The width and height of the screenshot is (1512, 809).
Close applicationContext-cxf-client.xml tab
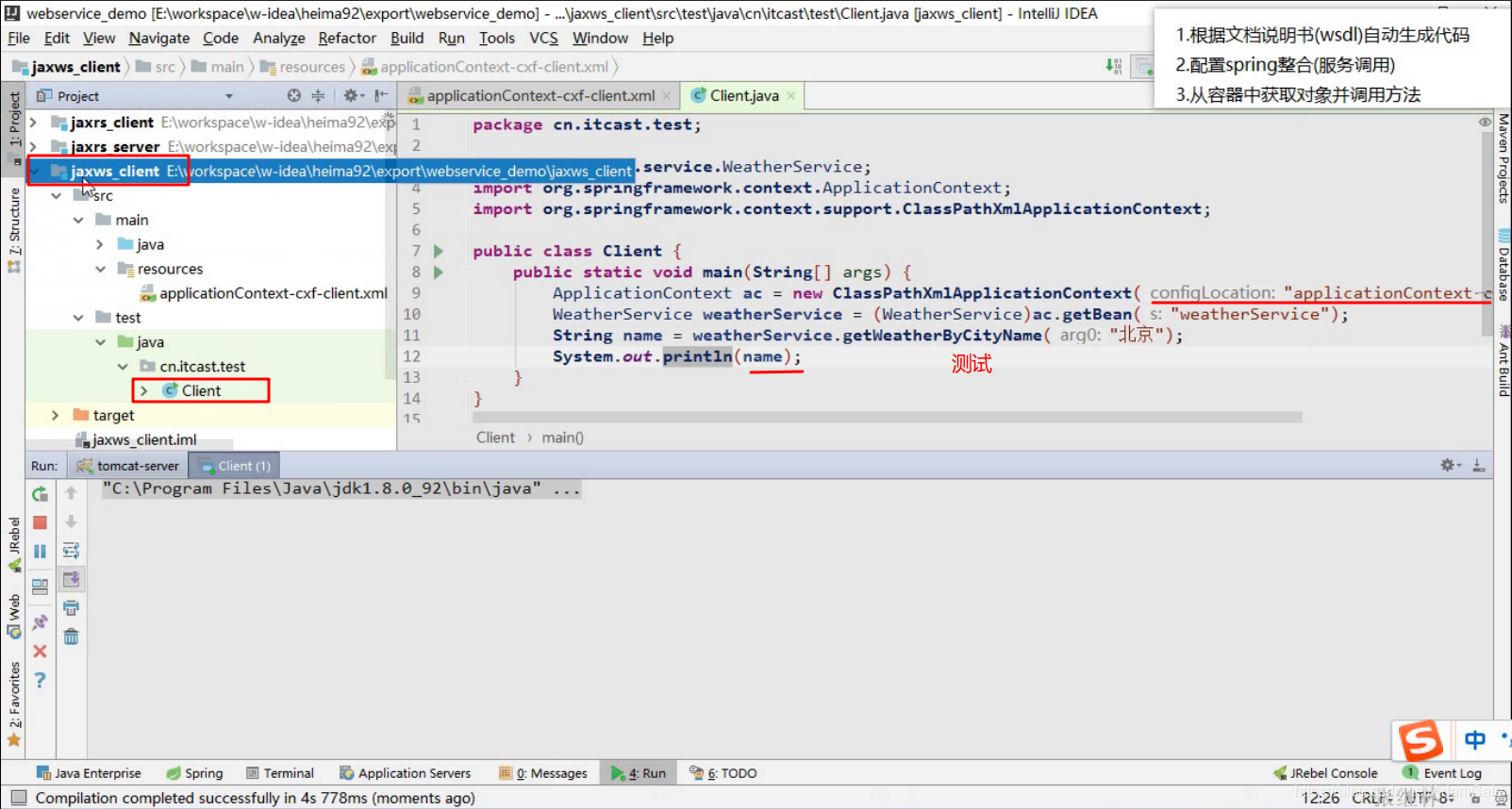pos(666,95)
